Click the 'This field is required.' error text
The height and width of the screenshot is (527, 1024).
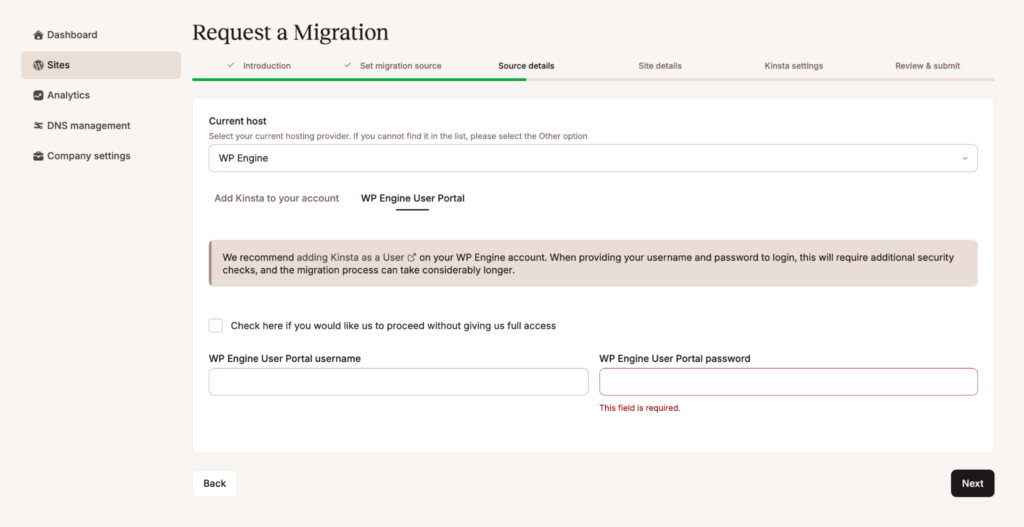[x=640, y=408]
